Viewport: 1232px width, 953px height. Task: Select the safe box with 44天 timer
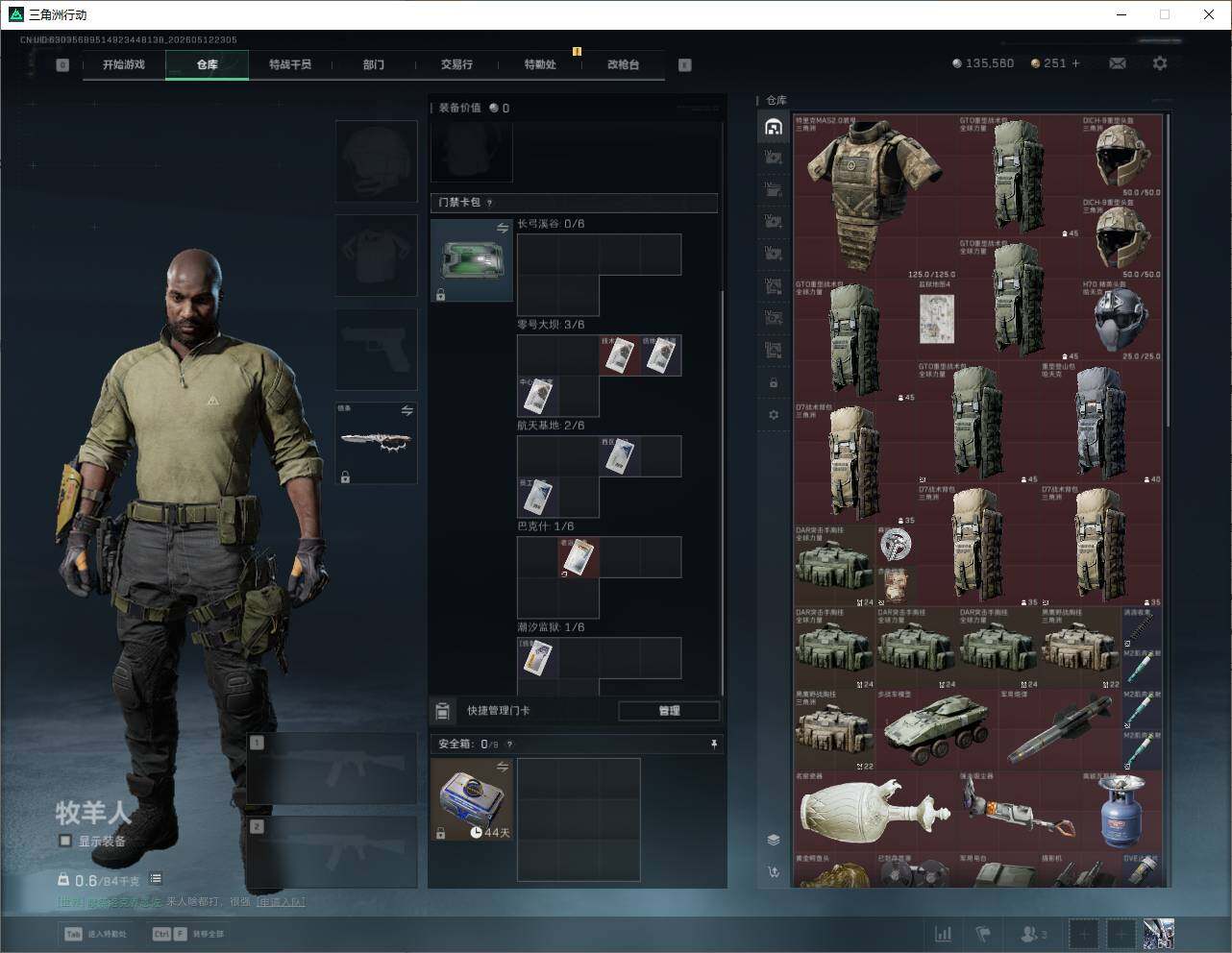coord(472,799)
